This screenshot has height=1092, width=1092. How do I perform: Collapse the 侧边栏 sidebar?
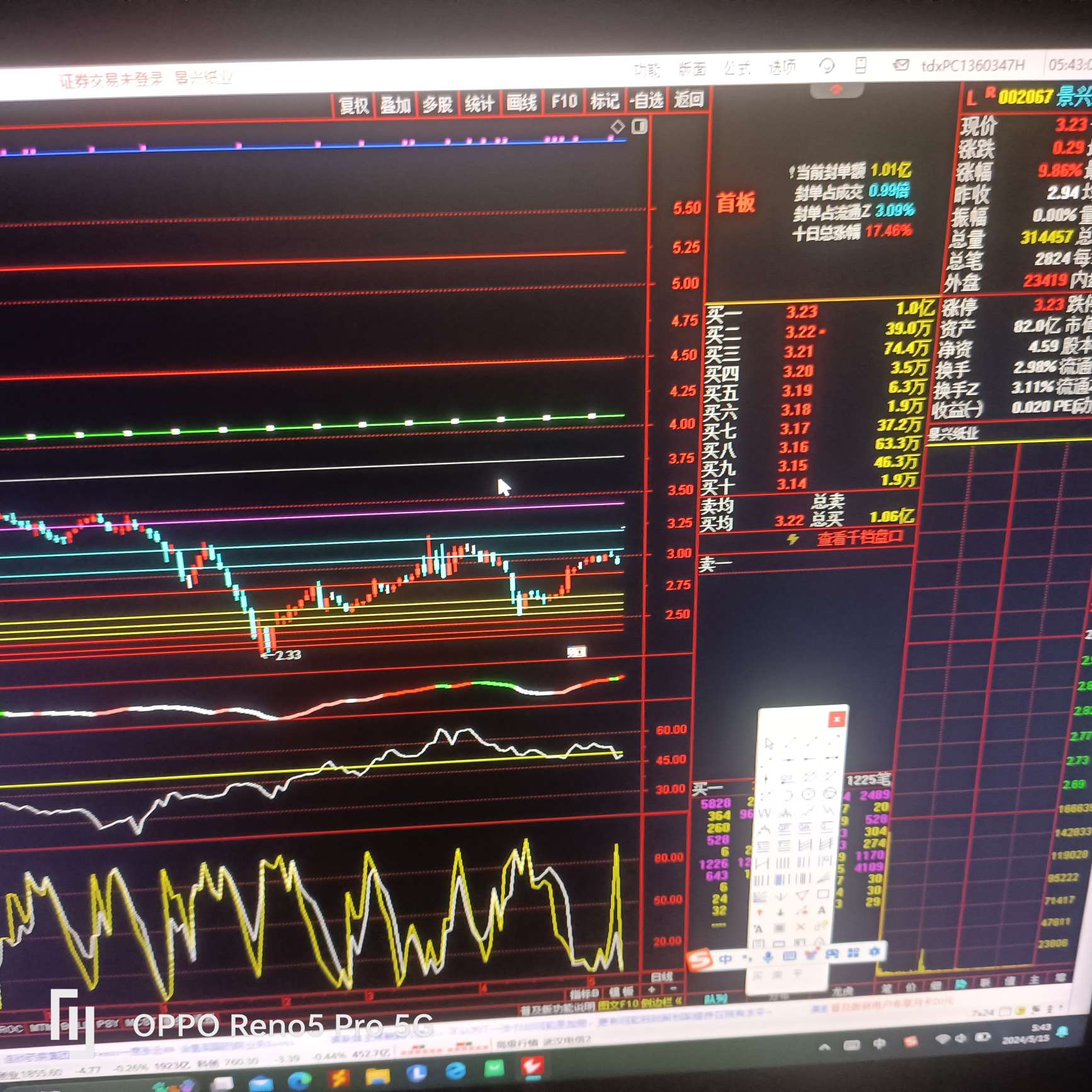(661, 1002)
